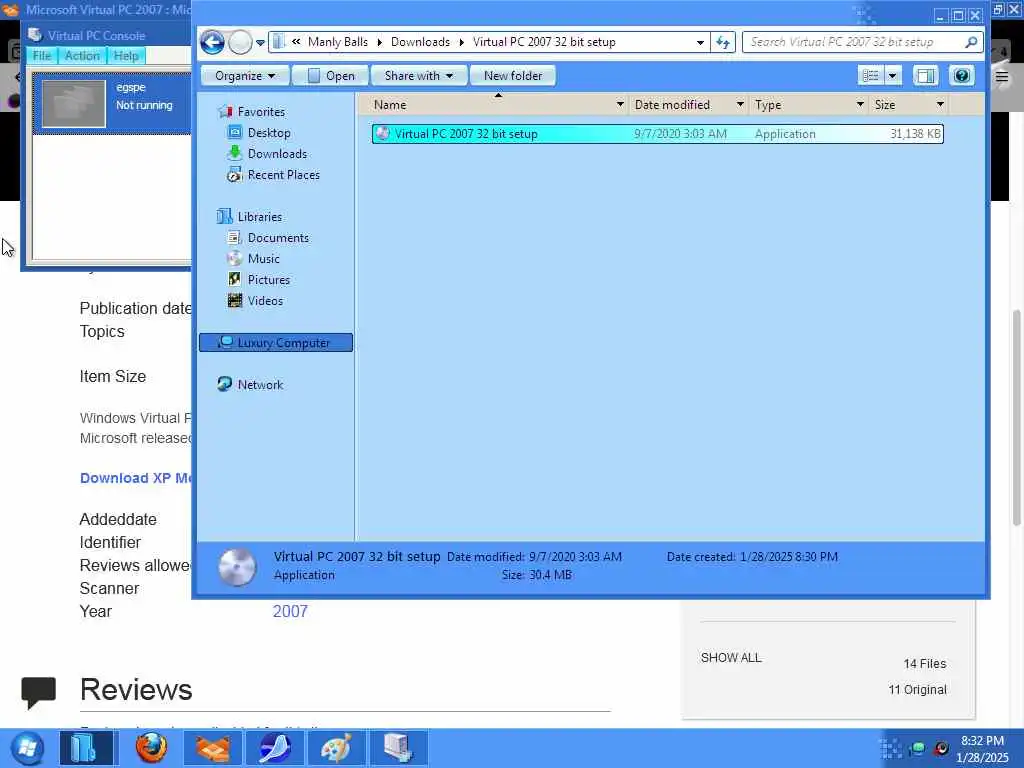Image resolution: width=1024 pixels, height=768 pixels.
Task: Click the Download XP Mode link on the web page
Action: tap(135, 478)
